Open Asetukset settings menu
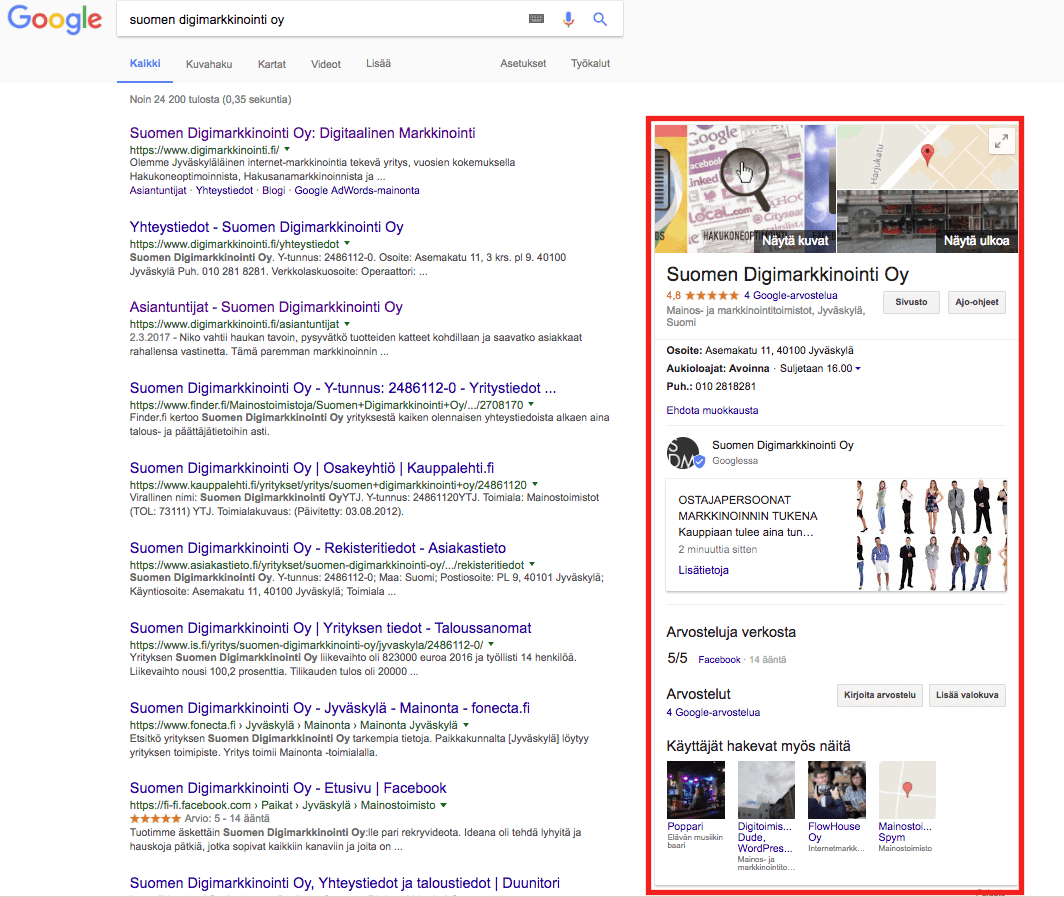The width and height of the screenshot is (1064, 897). (x=523, y=64)
